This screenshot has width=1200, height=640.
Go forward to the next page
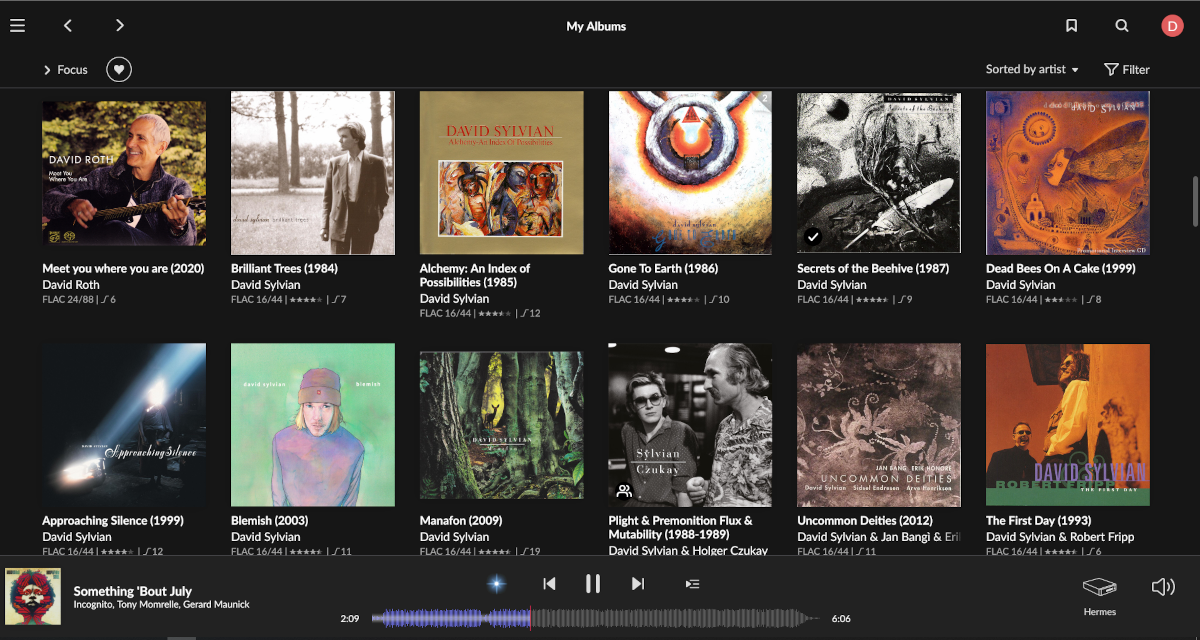click(120, 26)
